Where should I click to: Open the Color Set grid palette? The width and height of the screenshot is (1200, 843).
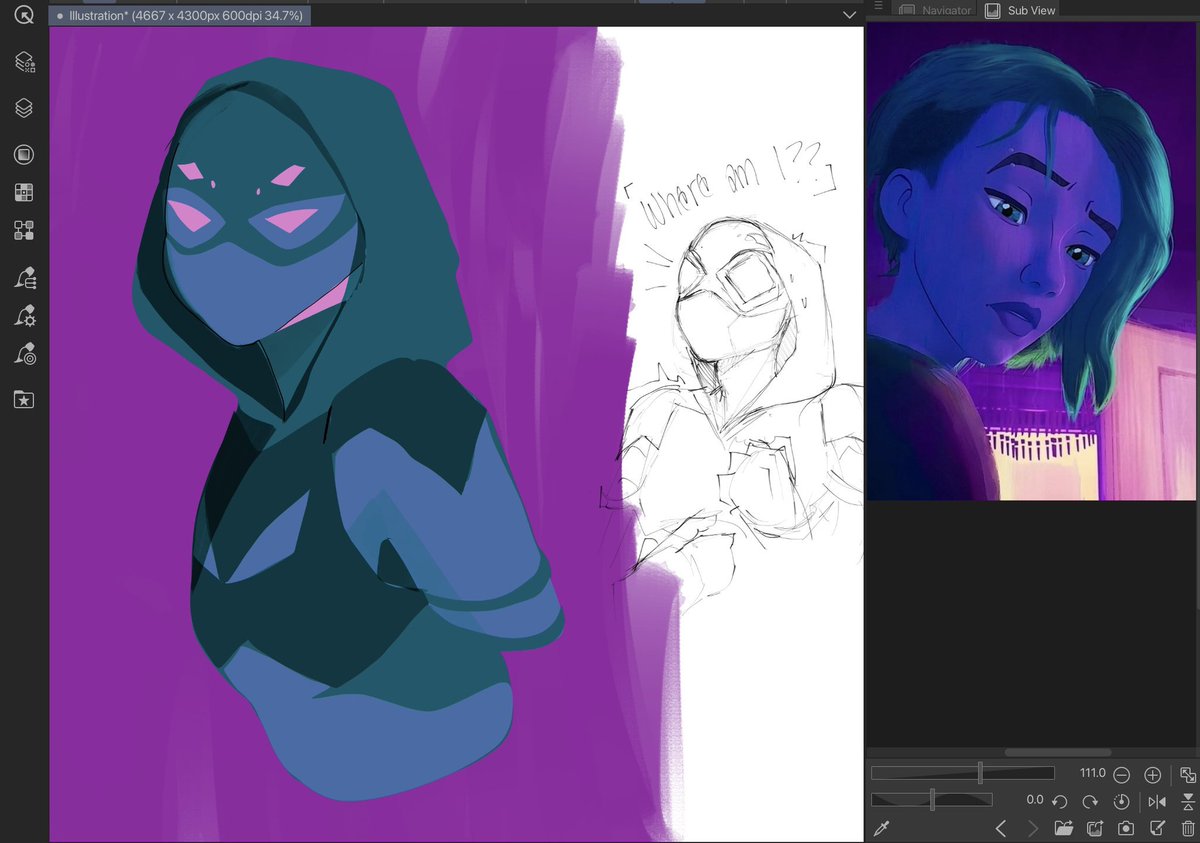[24, 193]
